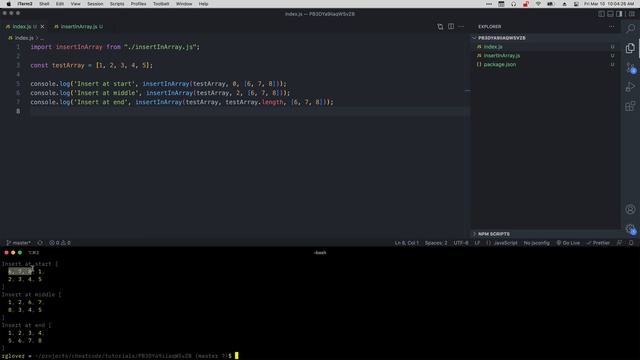The height and width of the screenshot is (360, 640).
Task: Open the Window menu
Action: click(x=184, y=4)
